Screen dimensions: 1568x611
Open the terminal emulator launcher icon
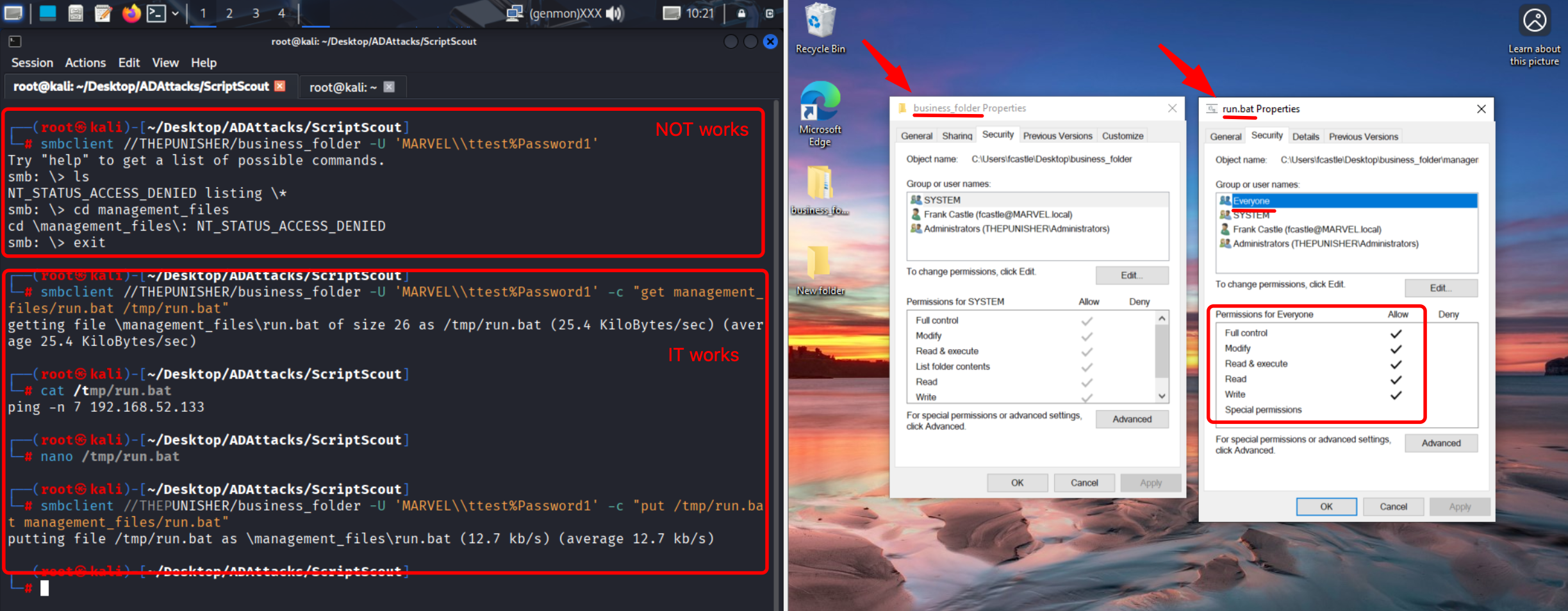(x=156, y=13)
